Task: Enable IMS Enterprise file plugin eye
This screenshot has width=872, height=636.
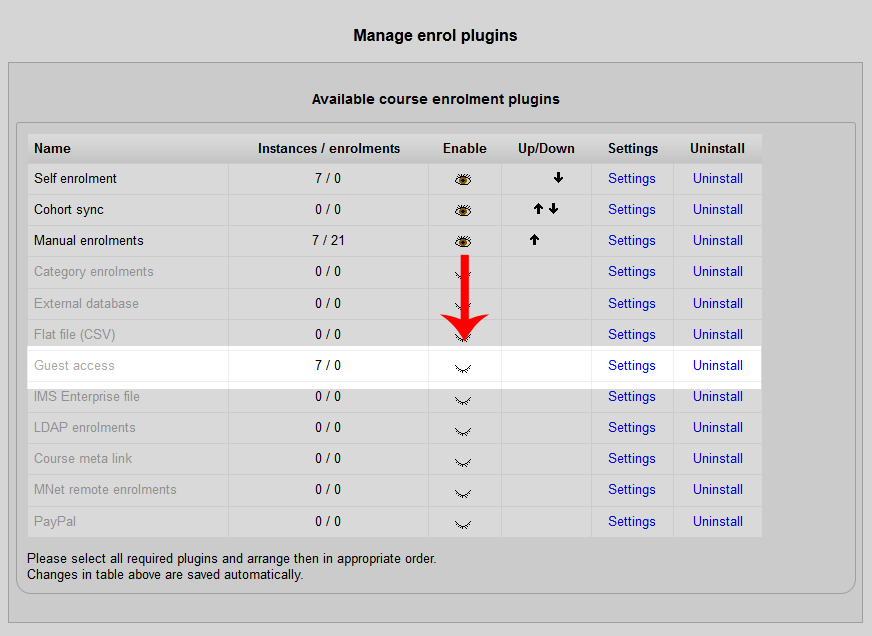Action: [x=463, y=400]
